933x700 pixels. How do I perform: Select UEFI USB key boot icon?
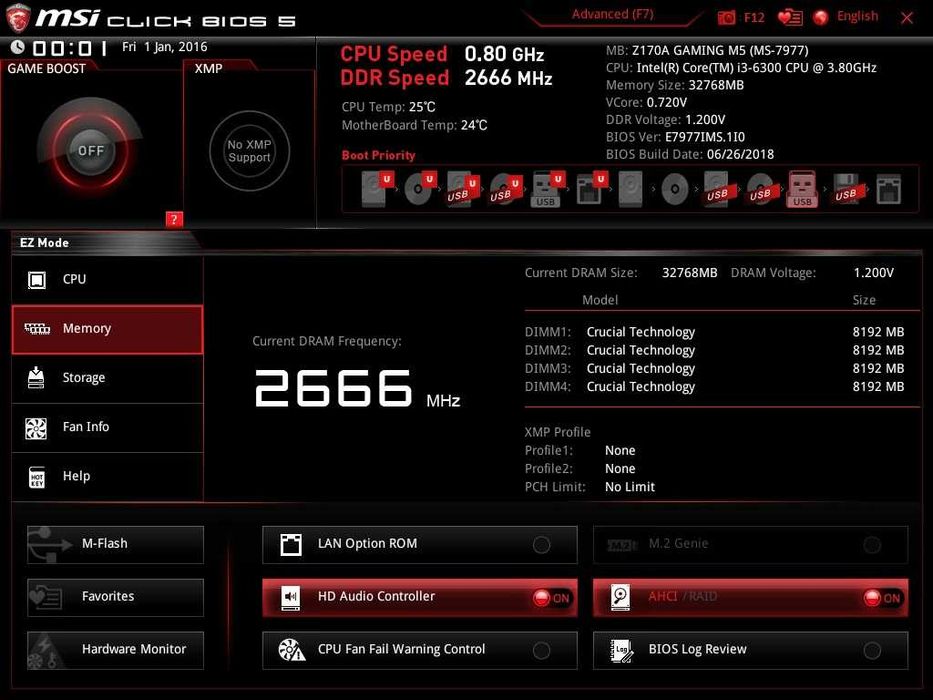point(547,189)
